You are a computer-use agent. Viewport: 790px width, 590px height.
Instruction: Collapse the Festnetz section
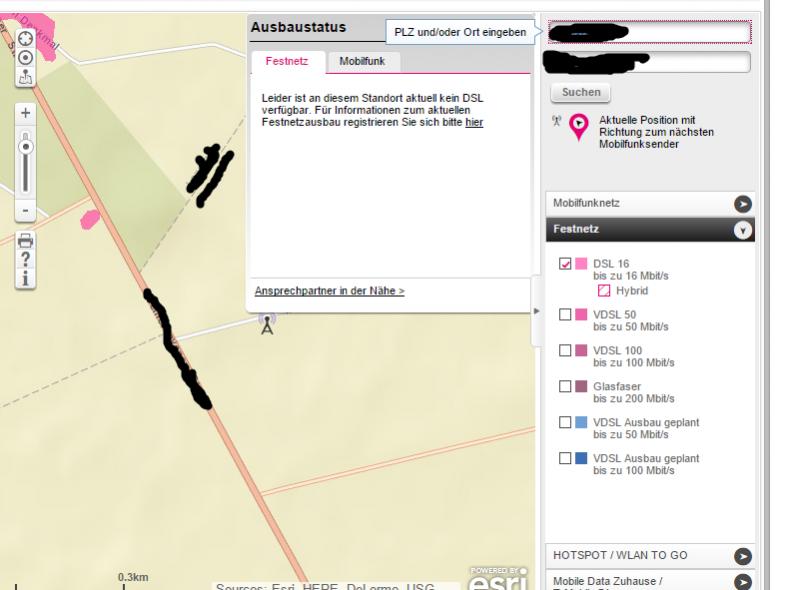click(650, 229)
